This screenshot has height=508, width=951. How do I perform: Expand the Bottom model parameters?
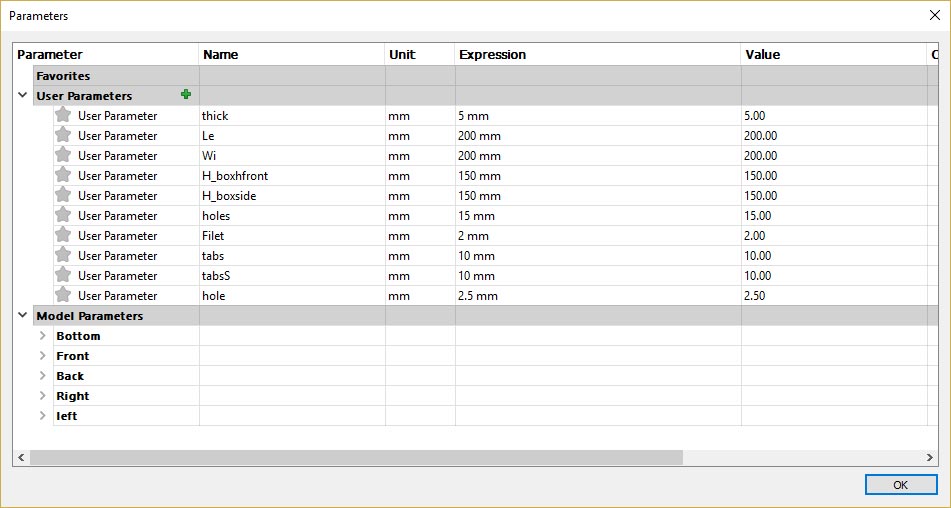click(x=42, y=335)
